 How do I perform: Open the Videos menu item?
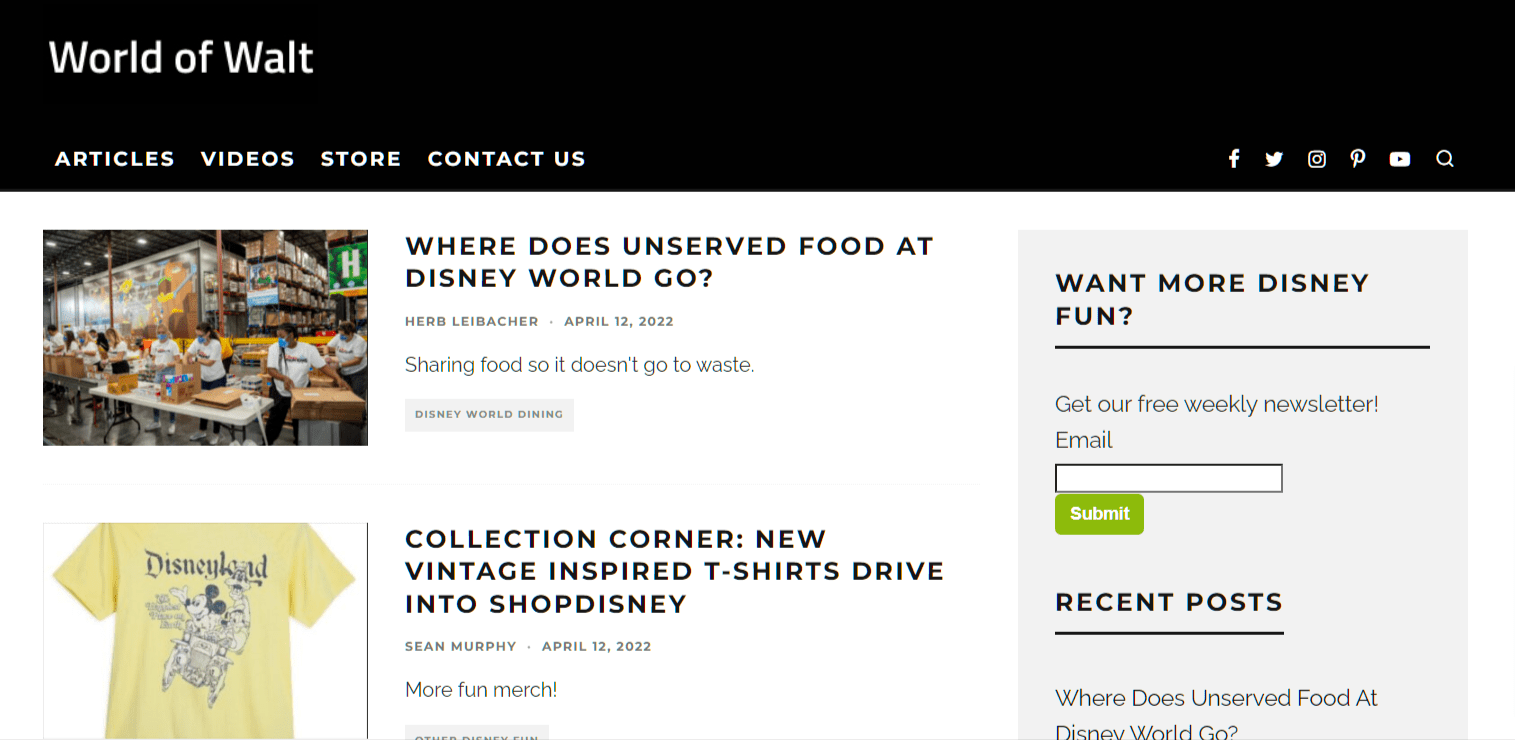pyautogui.click(x=248, y=159)
